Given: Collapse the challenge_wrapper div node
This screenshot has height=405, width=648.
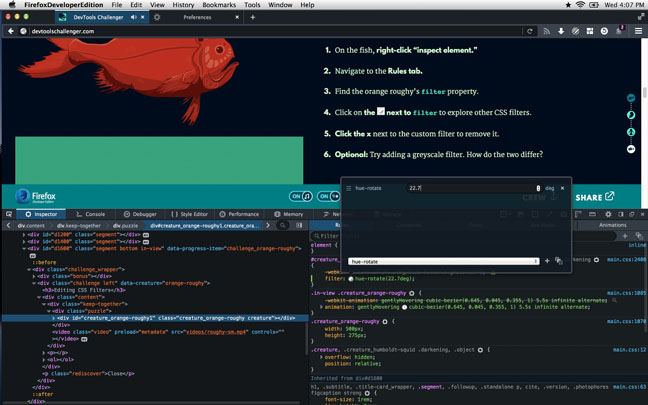Looking at the screenshot, I should tap(29, 269).
